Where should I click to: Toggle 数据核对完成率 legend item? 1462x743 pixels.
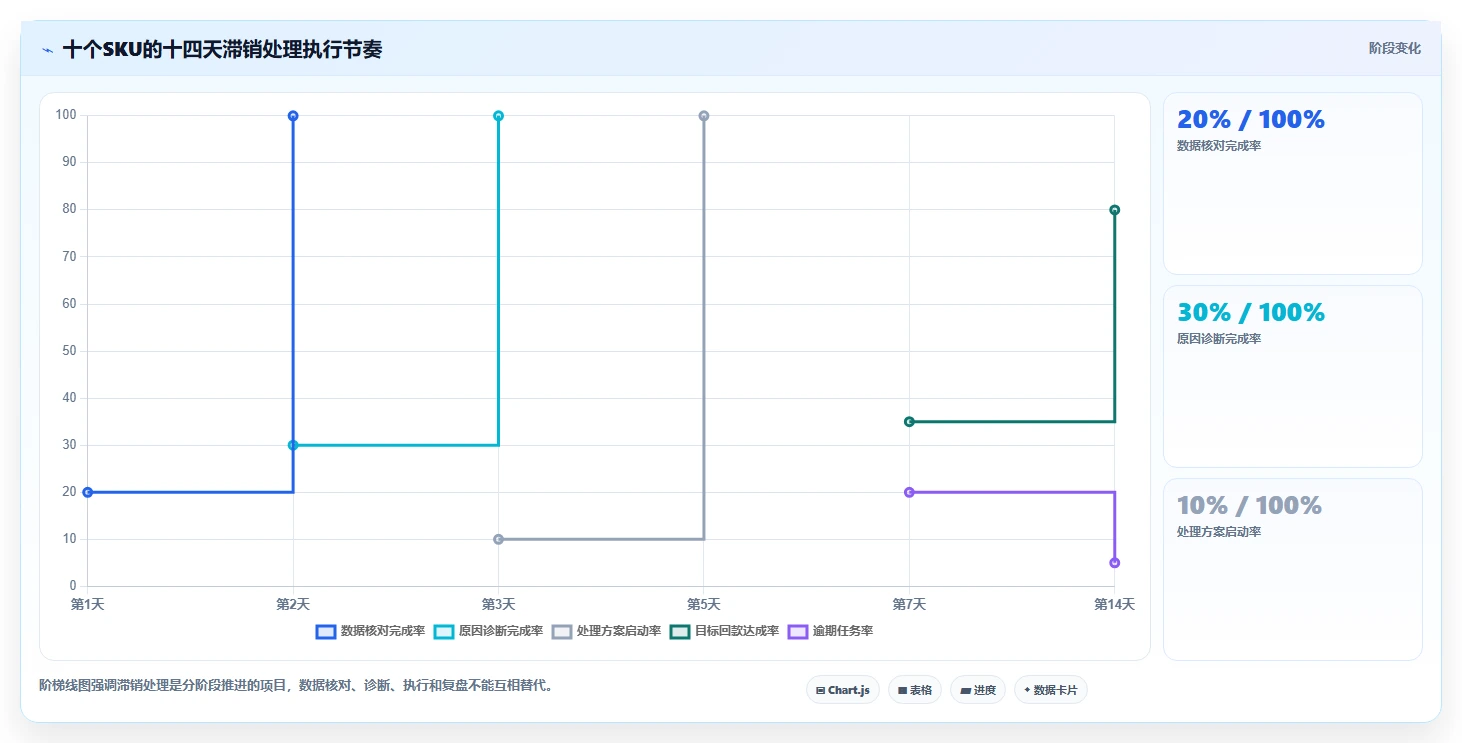(x=370, y=631)
